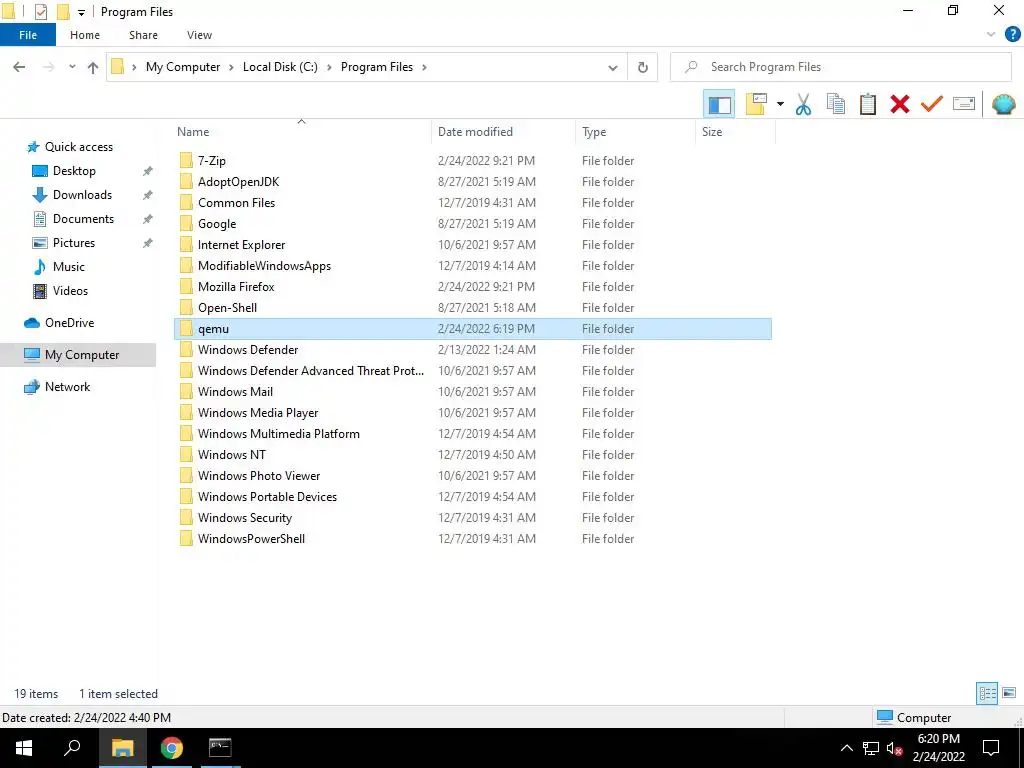Click the Paste clipboard toolbar icon
This screenshot has width=1024, height=768.
pyautogui.click(x=868, y=104)
